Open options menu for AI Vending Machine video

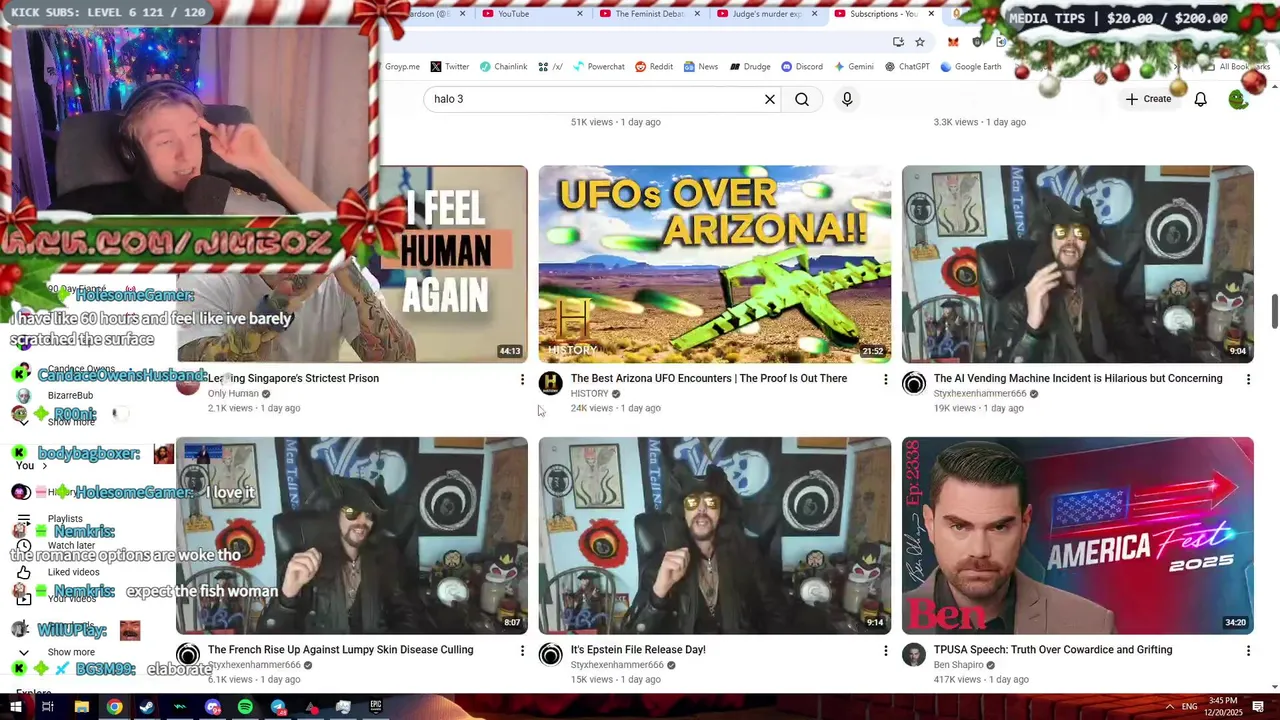[x=1248, y=380]
